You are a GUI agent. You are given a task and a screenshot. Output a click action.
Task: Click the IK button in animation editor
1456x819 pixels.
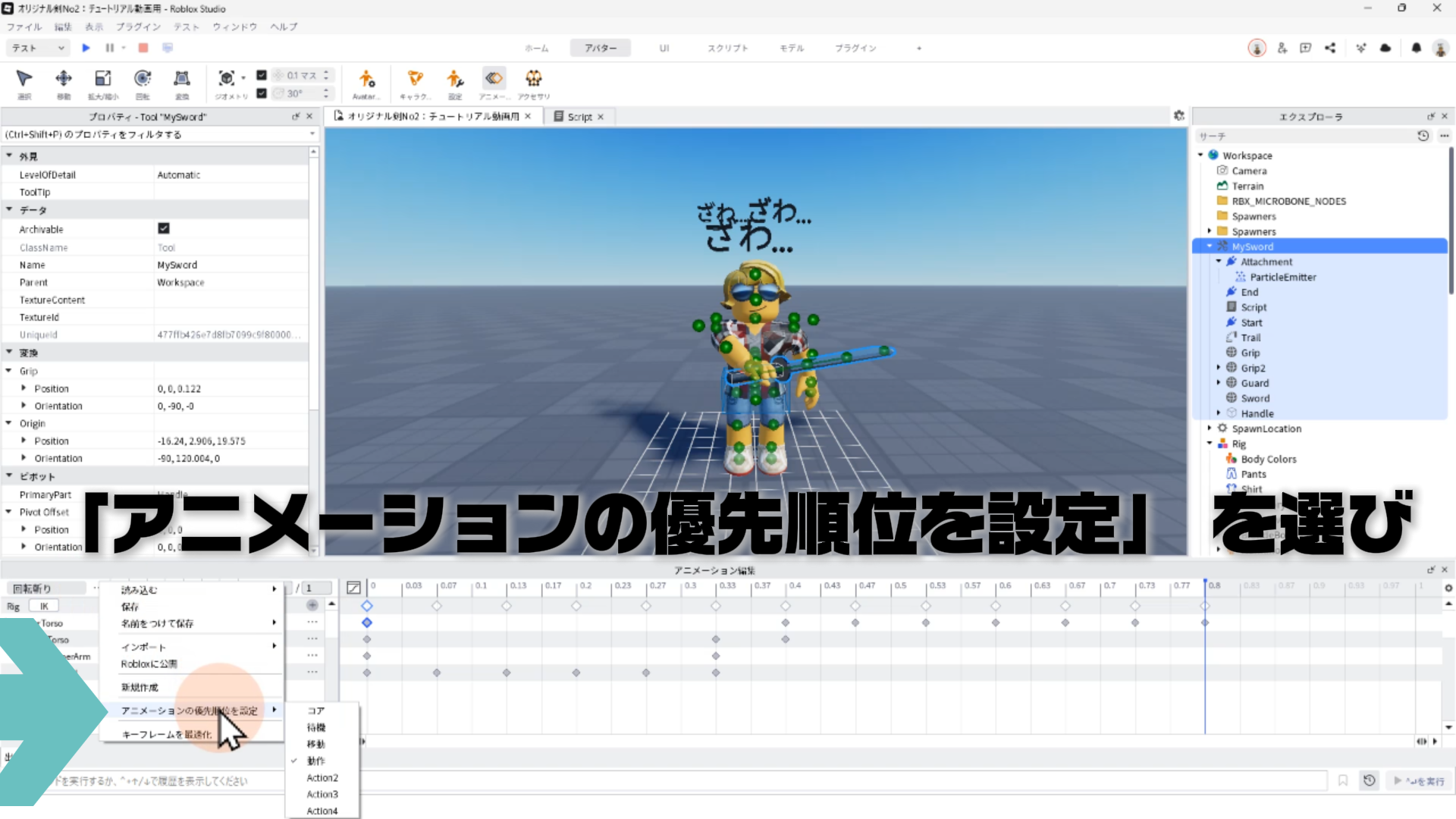[x=44, y=607]
